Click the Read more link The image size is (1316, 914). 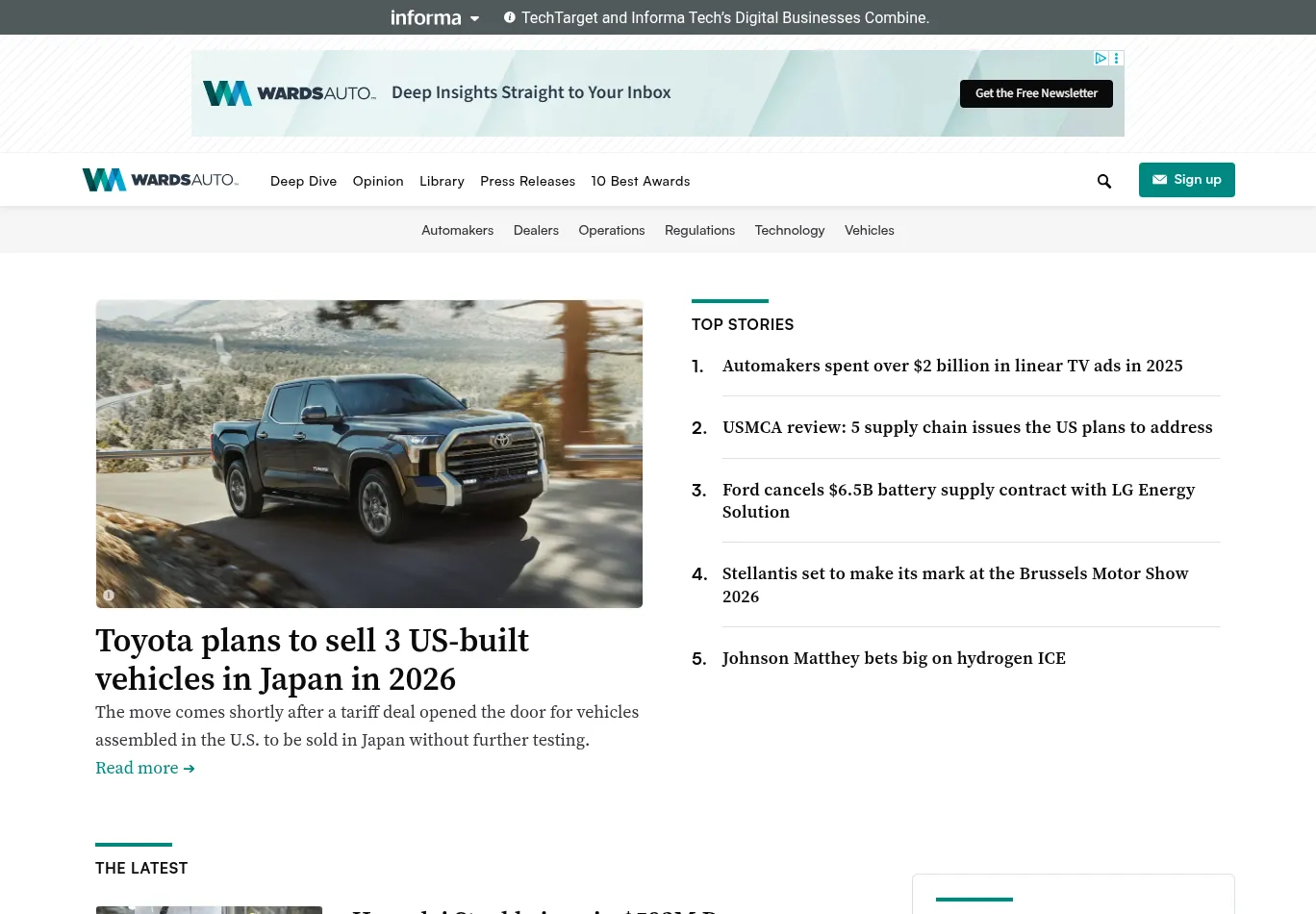144,768
